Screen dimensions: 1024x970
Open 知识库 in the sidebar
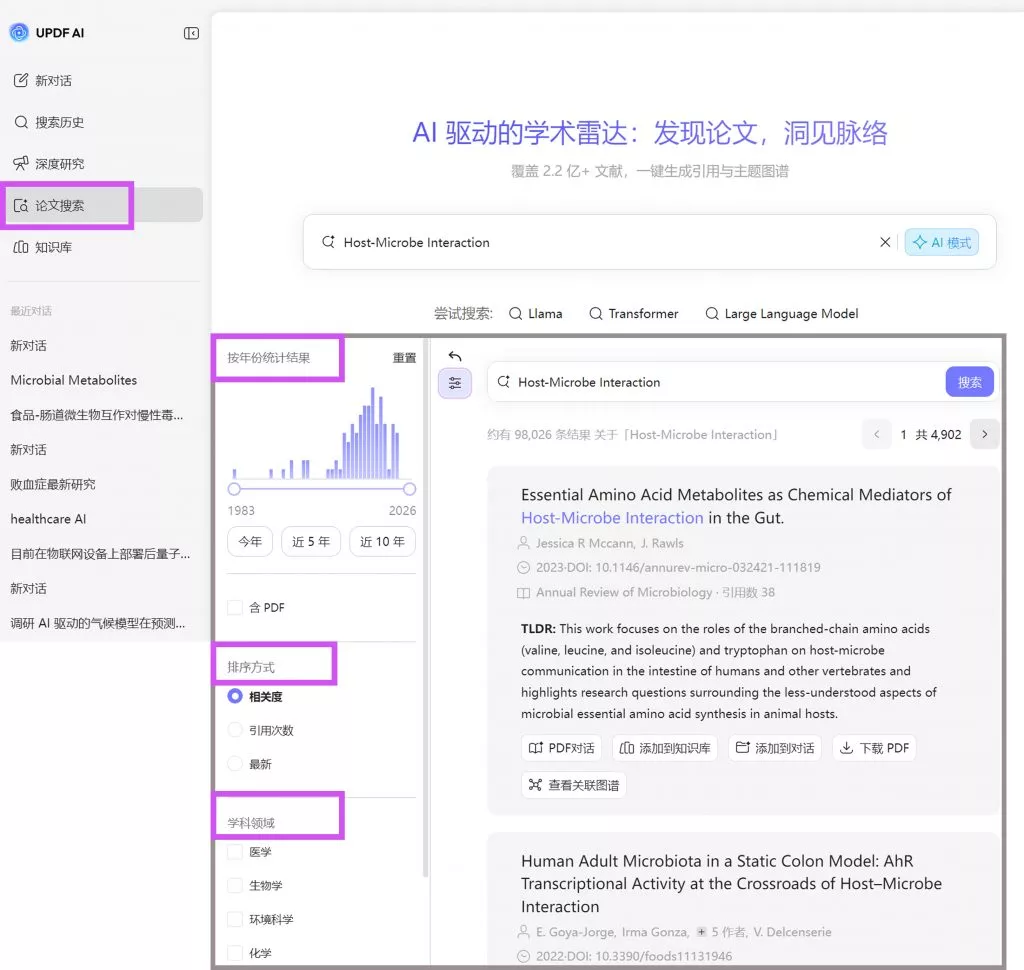pos(53,247)
